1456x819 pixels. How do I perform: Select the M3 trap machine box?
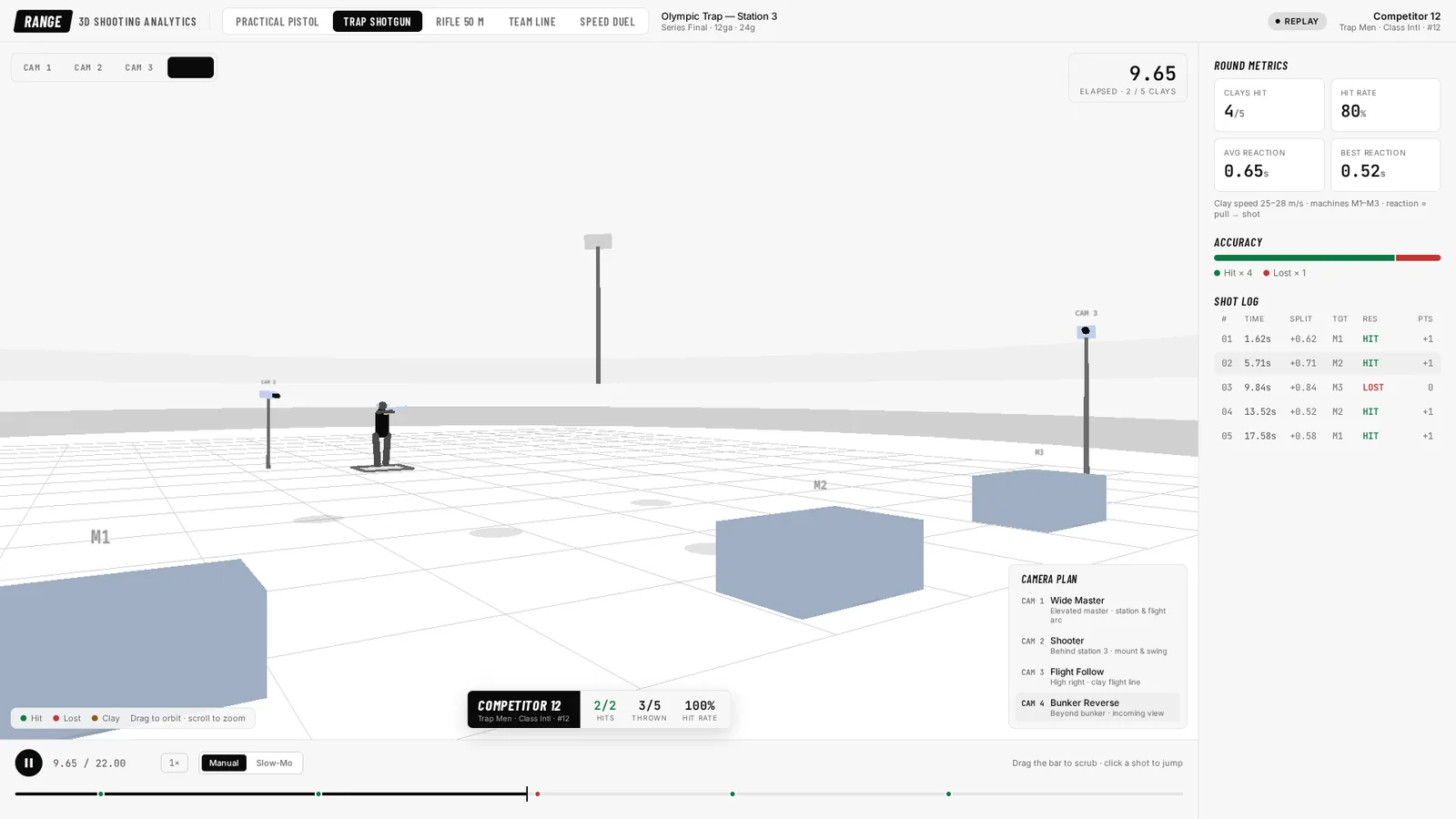pyautogui.click(x=1039, y=500)
